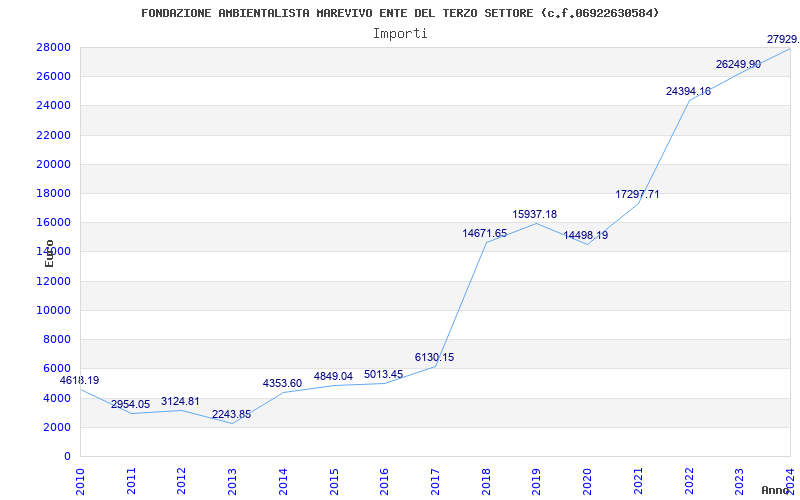The width and height of the screenshot is (800, 500).
Task: Click y-axis value 24000
Action: click(x=53, y=106)
